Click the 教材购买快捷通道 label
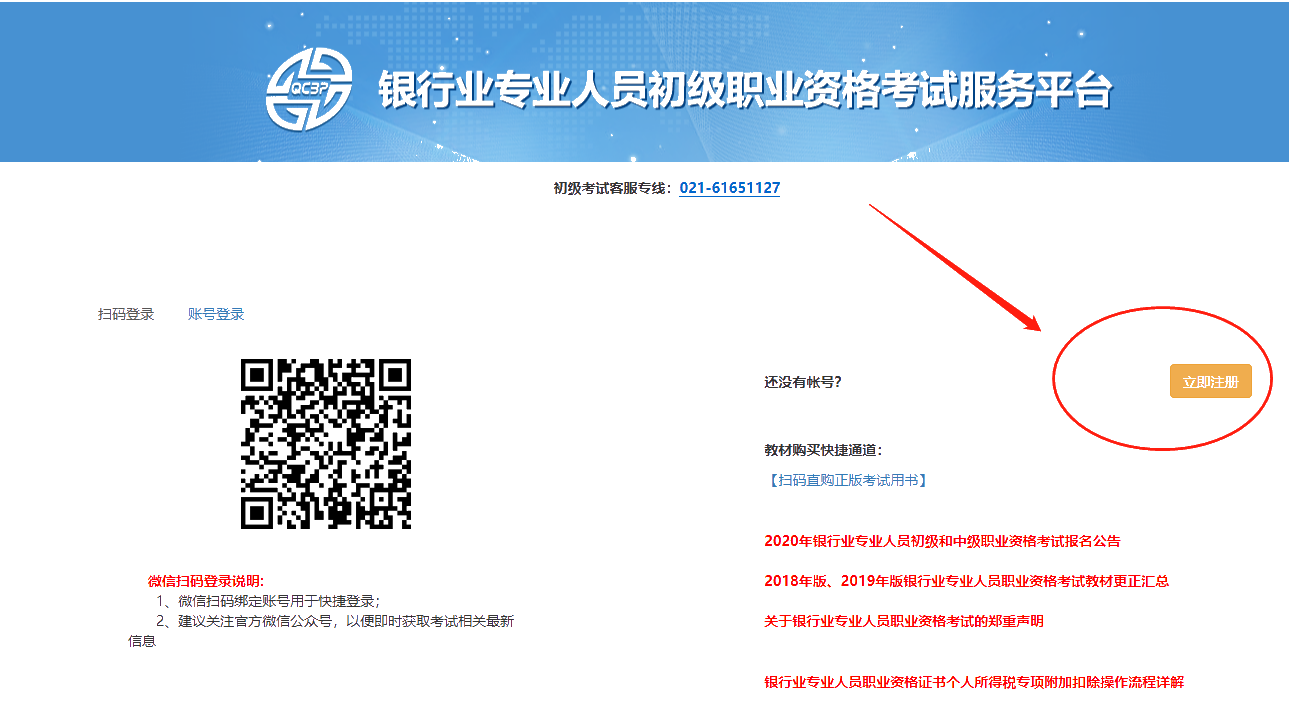The height and width of the screenshot is (705, 1289). coord(823,450)
